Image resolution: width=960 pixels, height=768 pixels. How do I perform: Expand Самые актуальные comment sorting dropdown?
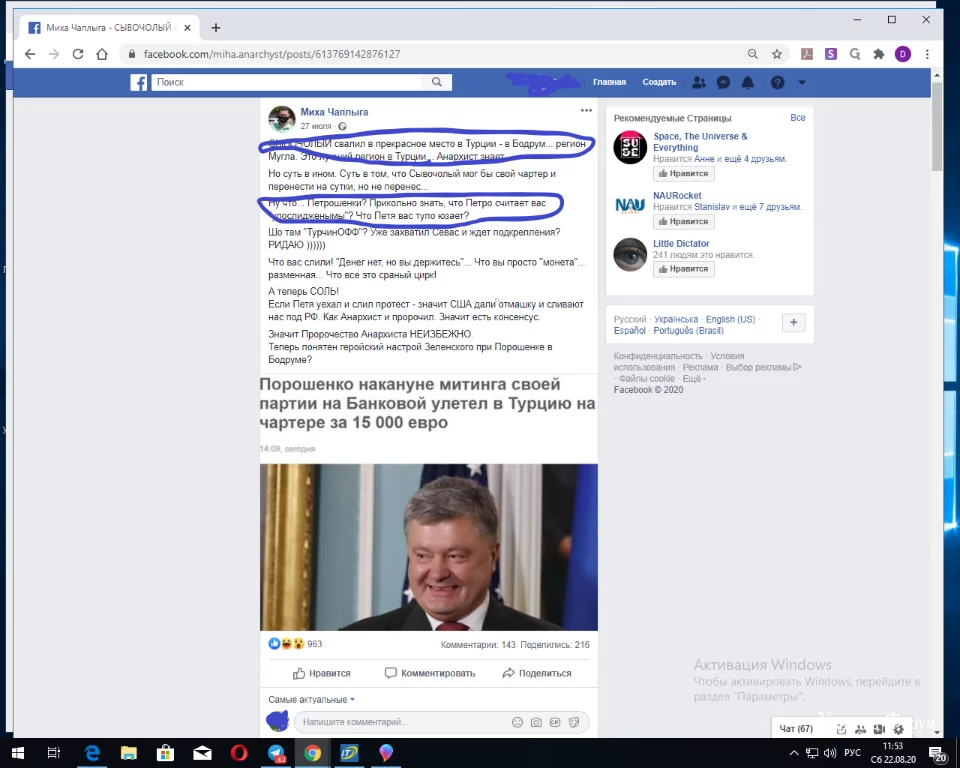[312, 699]
